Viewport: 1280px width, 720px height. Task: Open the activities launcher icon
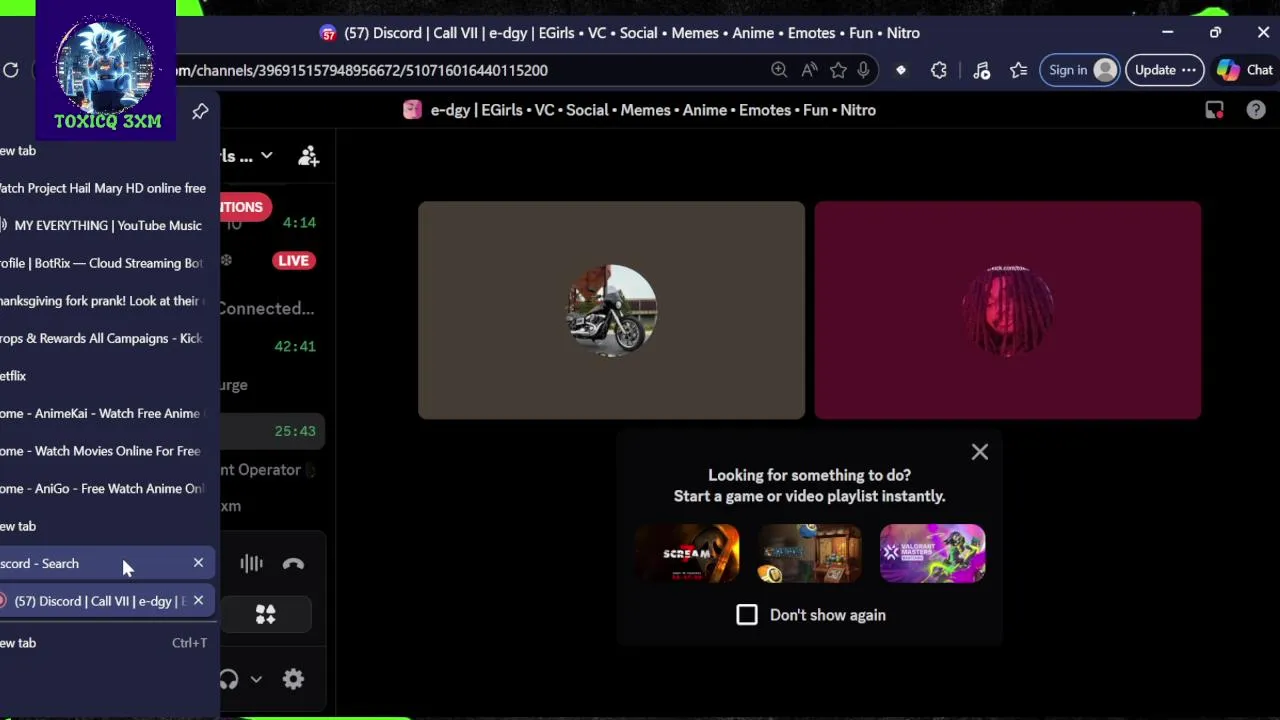[x=265, y=615]
